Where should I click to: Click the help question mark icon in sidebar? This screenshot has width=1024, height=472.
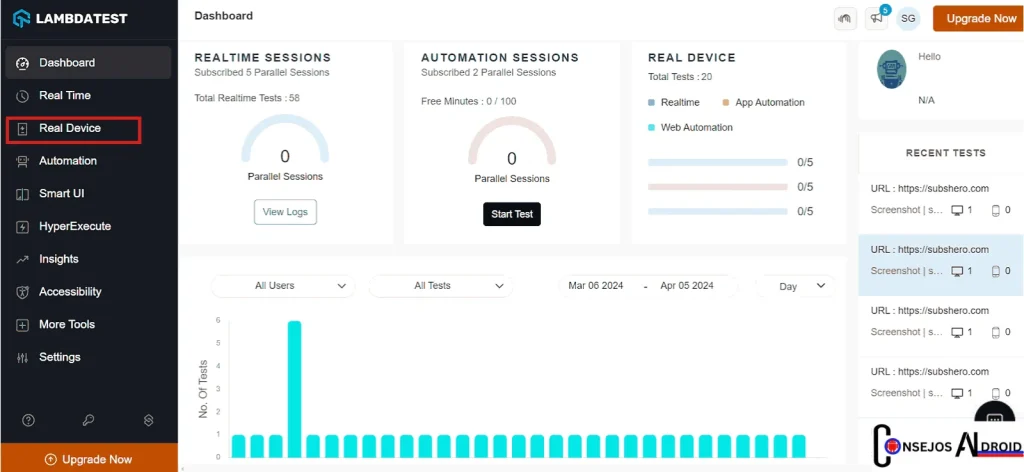tap(29, 420)
